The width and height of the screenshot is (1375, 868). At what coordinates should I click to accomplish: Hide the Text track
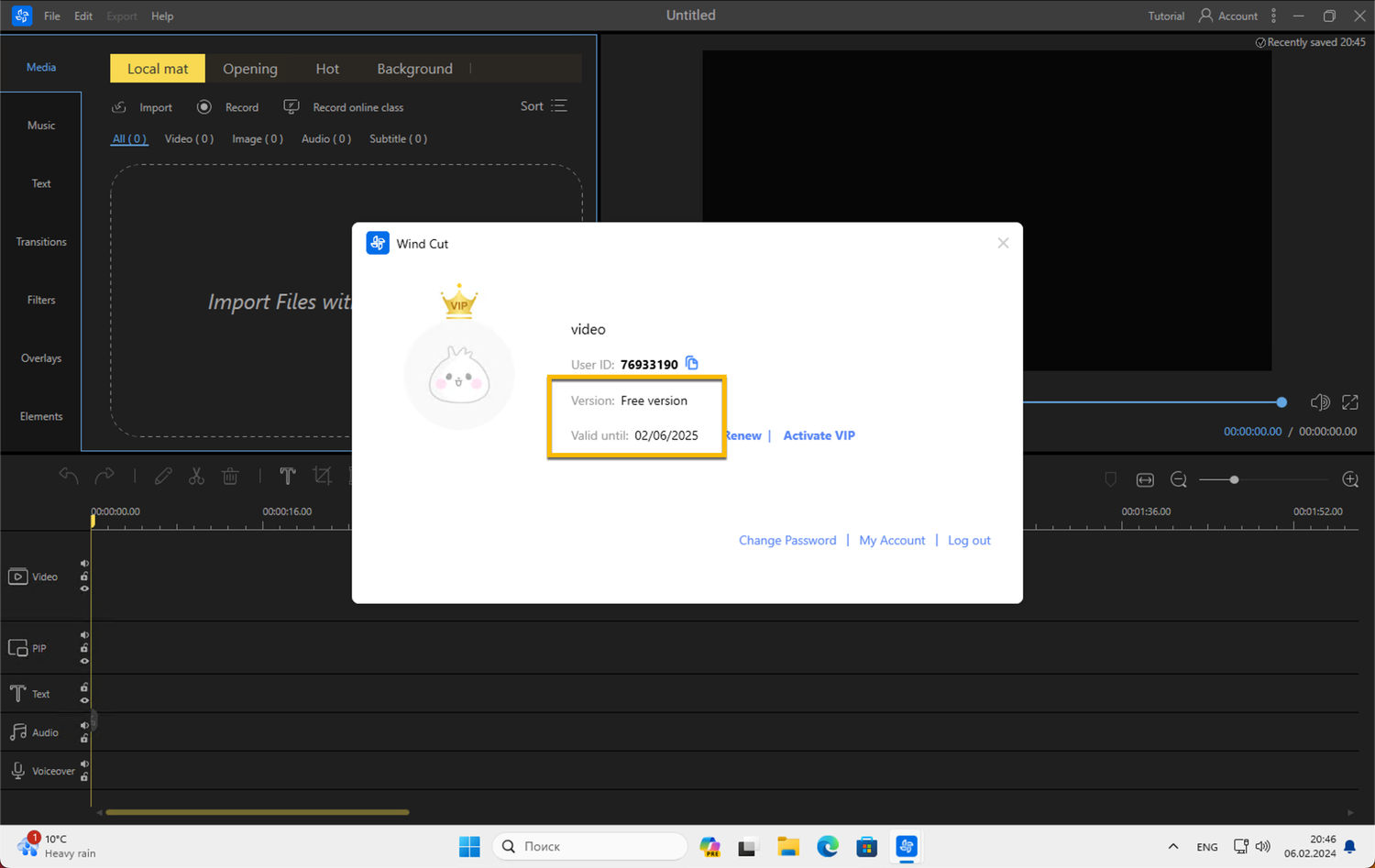(84, 700)
